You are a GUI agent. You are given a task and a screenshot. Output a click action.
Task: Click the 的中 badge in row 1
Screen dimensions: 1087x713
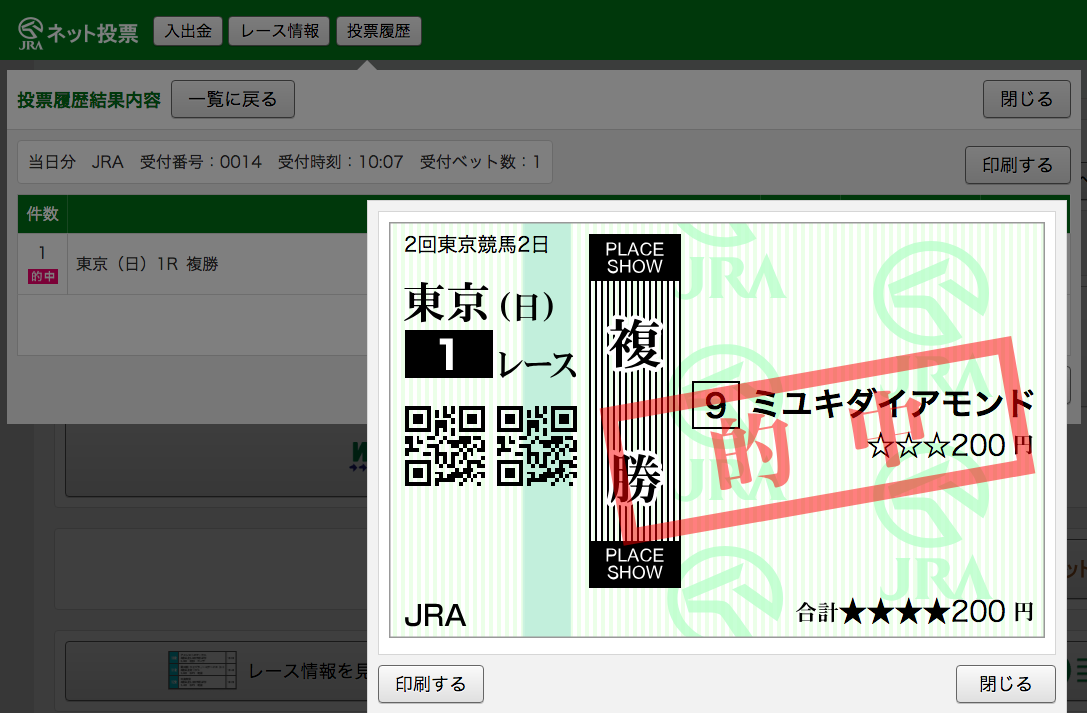(x=42, y=276)
